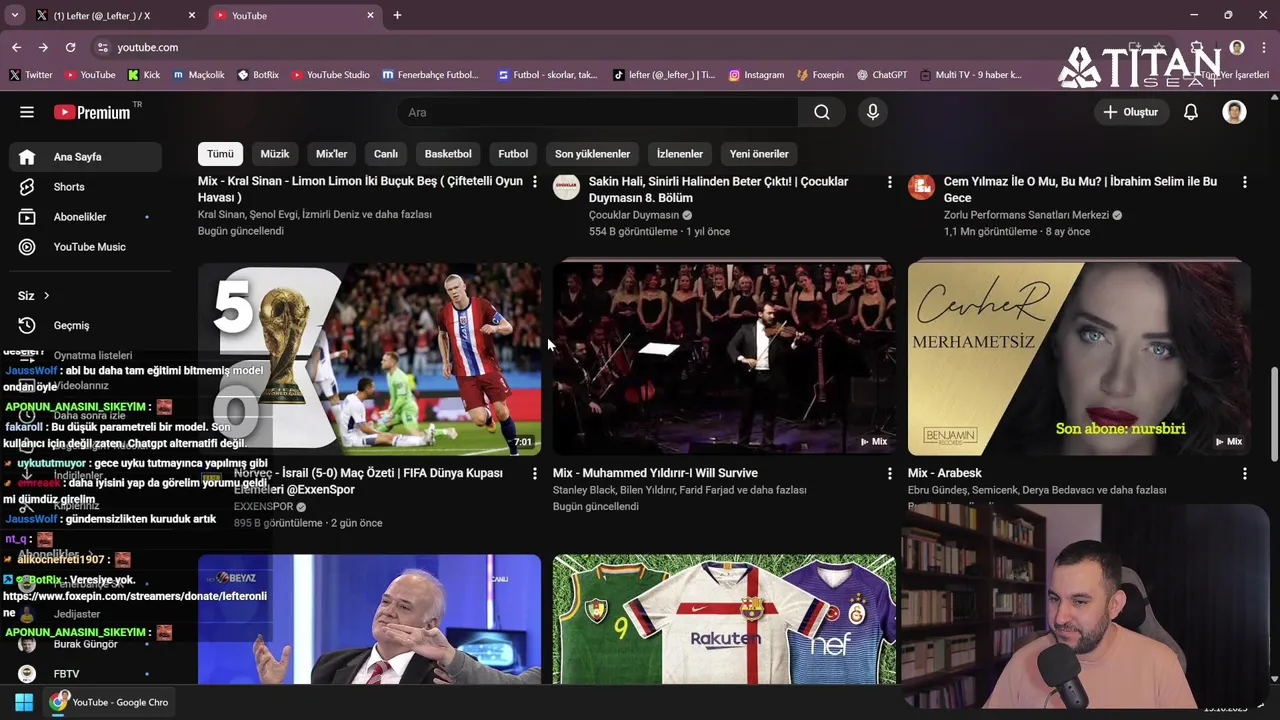Open options for the Norveç - İsrail video
This screenshot has width=1280, height=720.
coord(535,474)
